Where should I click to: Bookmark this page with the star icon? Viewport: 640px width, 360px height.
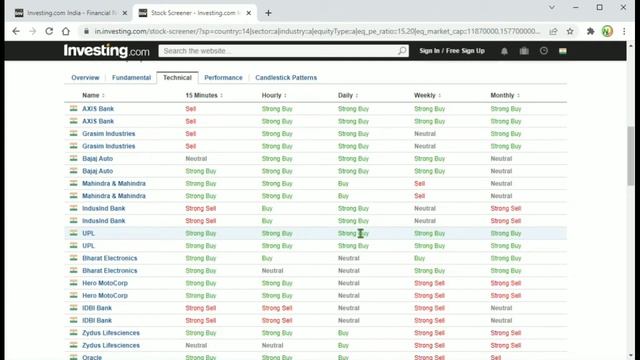(x=570, y=31)
